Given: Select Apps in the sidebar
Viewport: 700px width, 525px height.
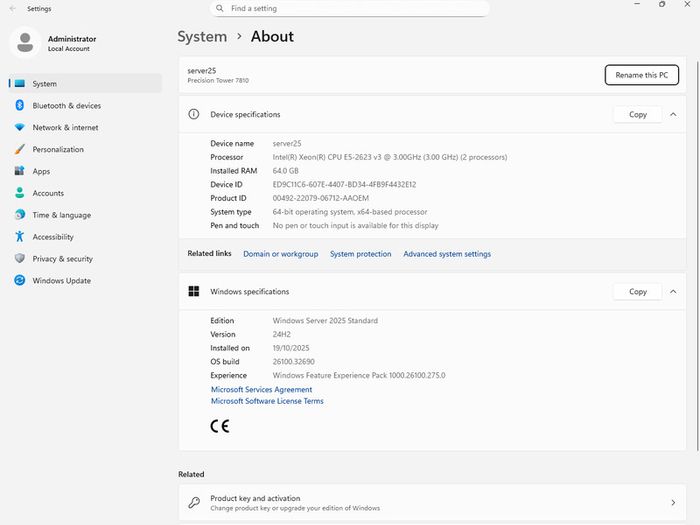Looking at the screenshot, I should point(85,171).
